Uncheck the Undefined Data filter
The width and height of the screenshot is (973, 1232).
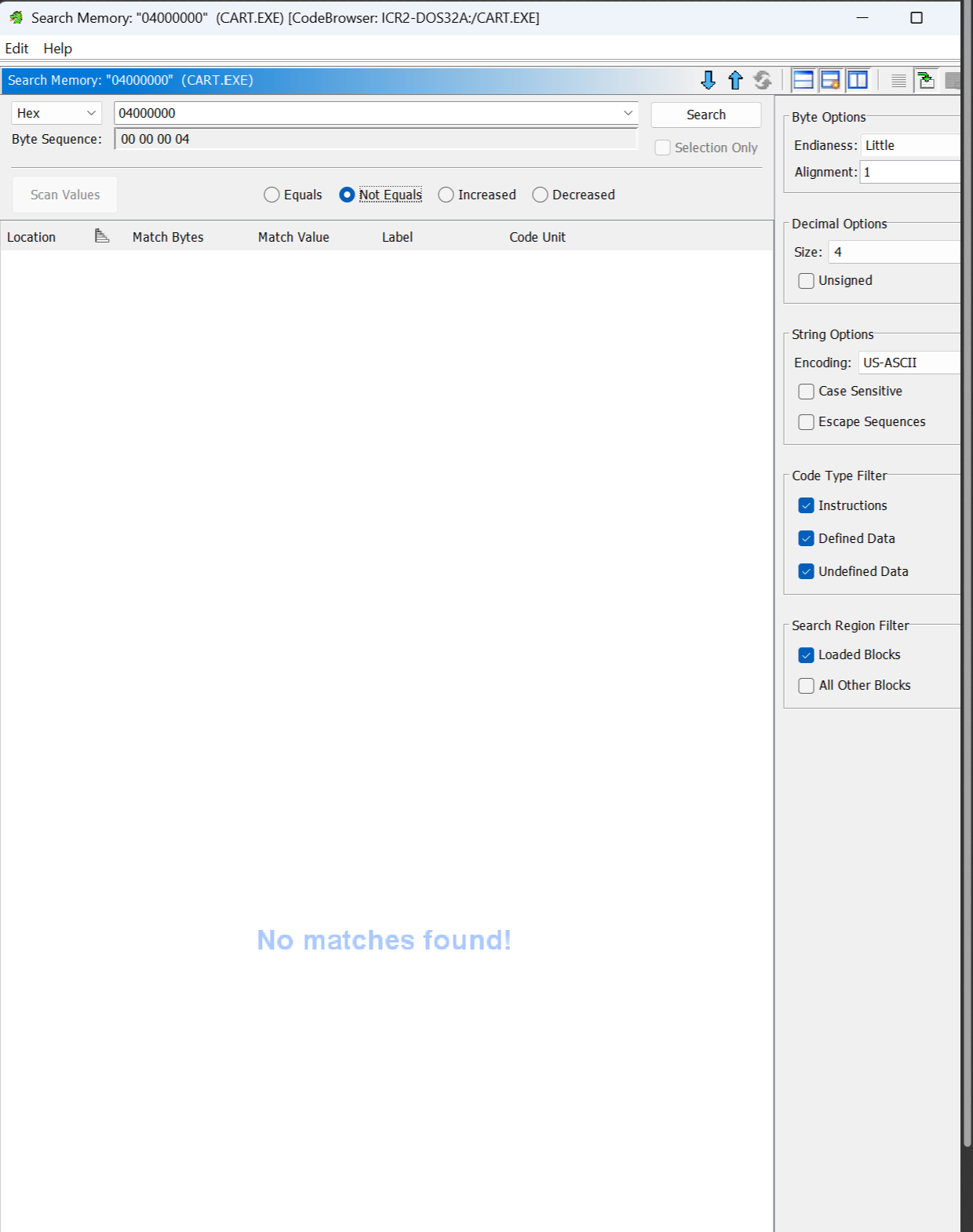click(806, 571)
